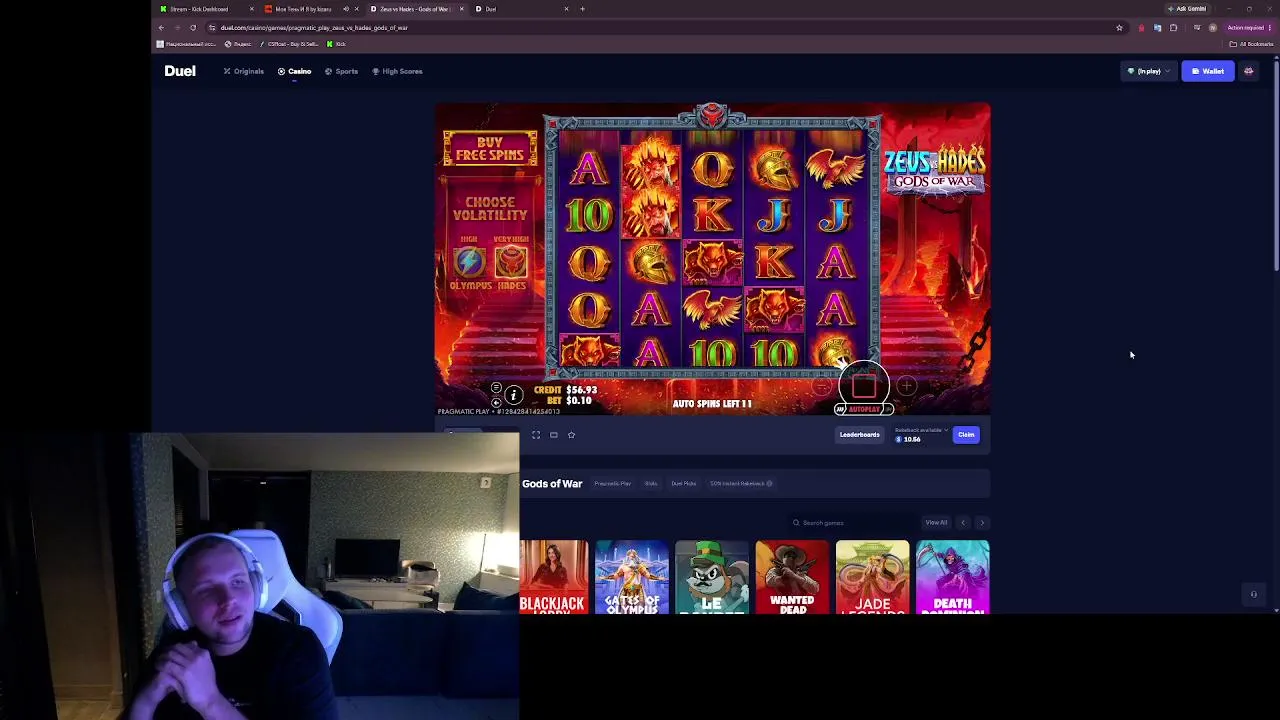Click the Pragmatic Play tag

pos(612,484)
